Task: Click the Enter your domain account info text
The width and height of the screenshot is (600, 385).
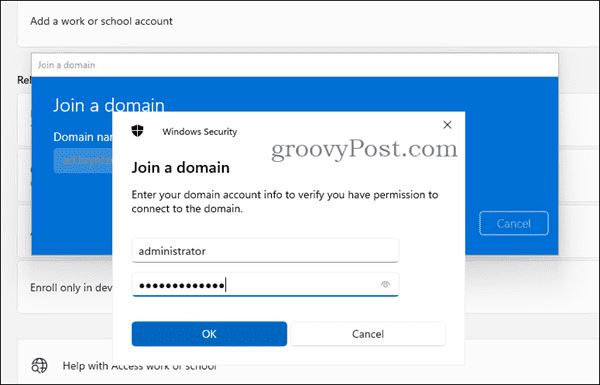Action: click(x=285, y=202)
